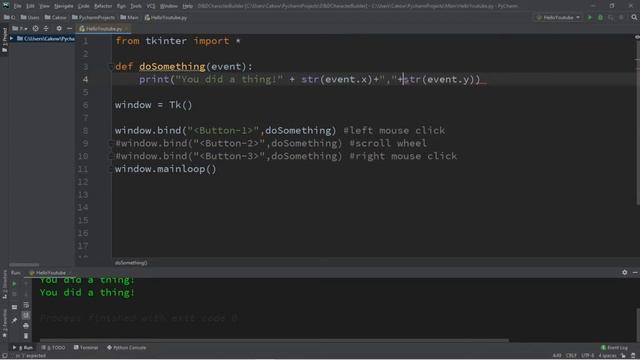This screenshot has width=640, height=360.
Task: Open the Run menu
Action: [121, 6]
